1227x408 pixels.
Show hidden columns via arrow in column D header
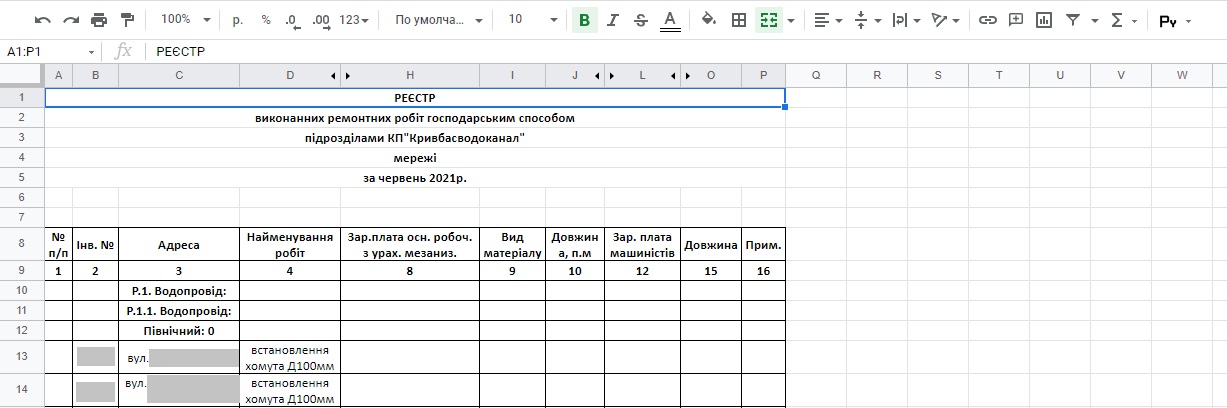333,76
